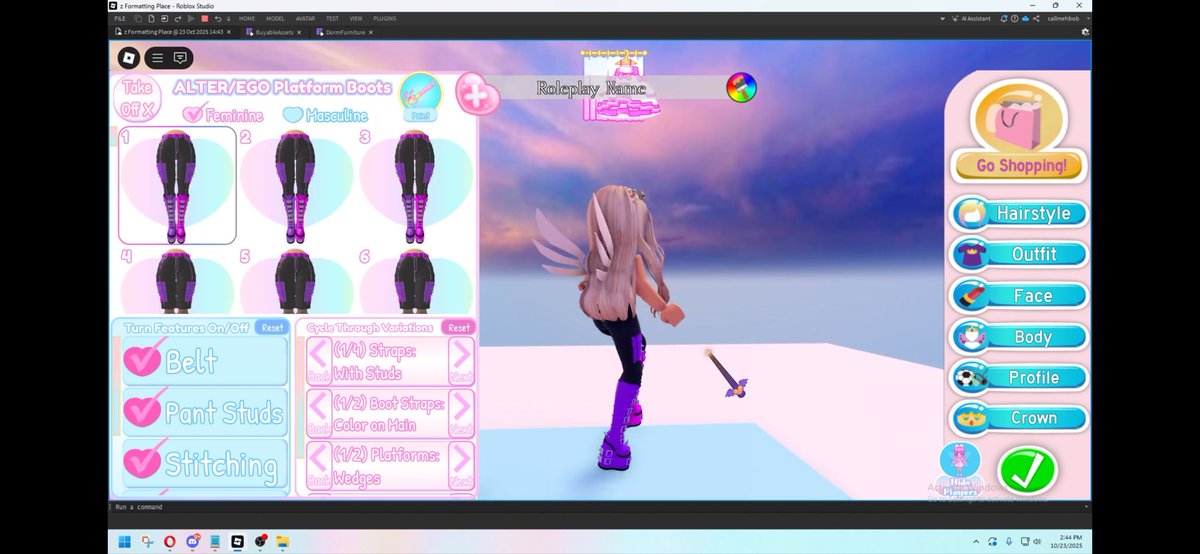Click the Face lipstick icon
The width and height of the screenshot is (1200, 554).
pyautogui.click(x=971, y=295)
